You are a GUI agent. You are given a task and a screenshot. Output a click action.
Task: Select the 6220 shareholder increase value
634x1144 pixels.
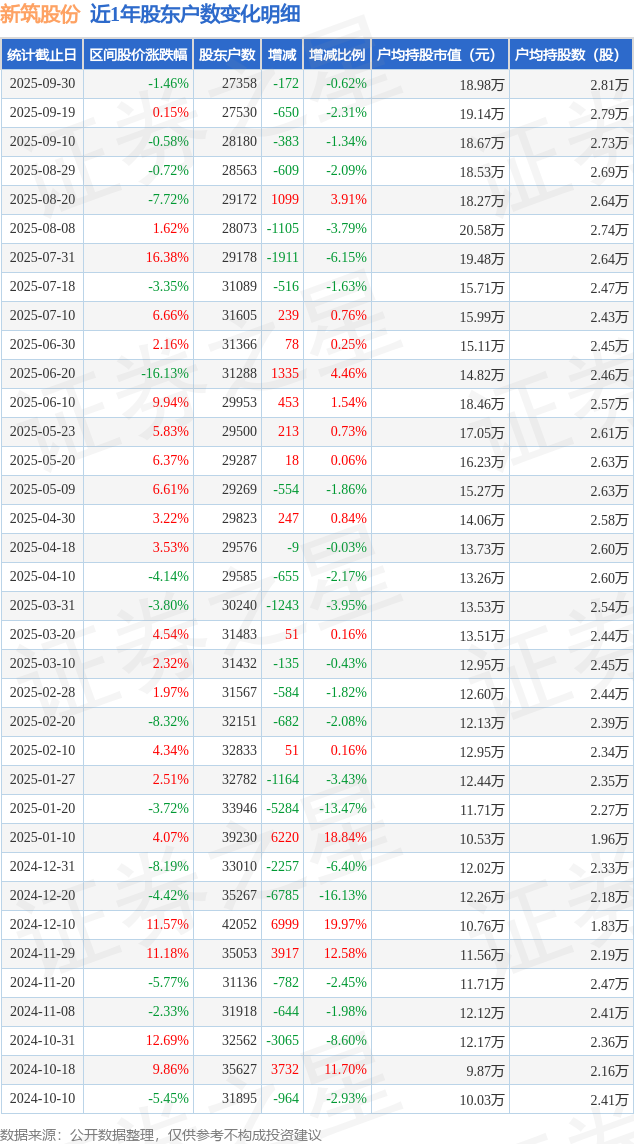pyautogui.click(x=285, y=838)
